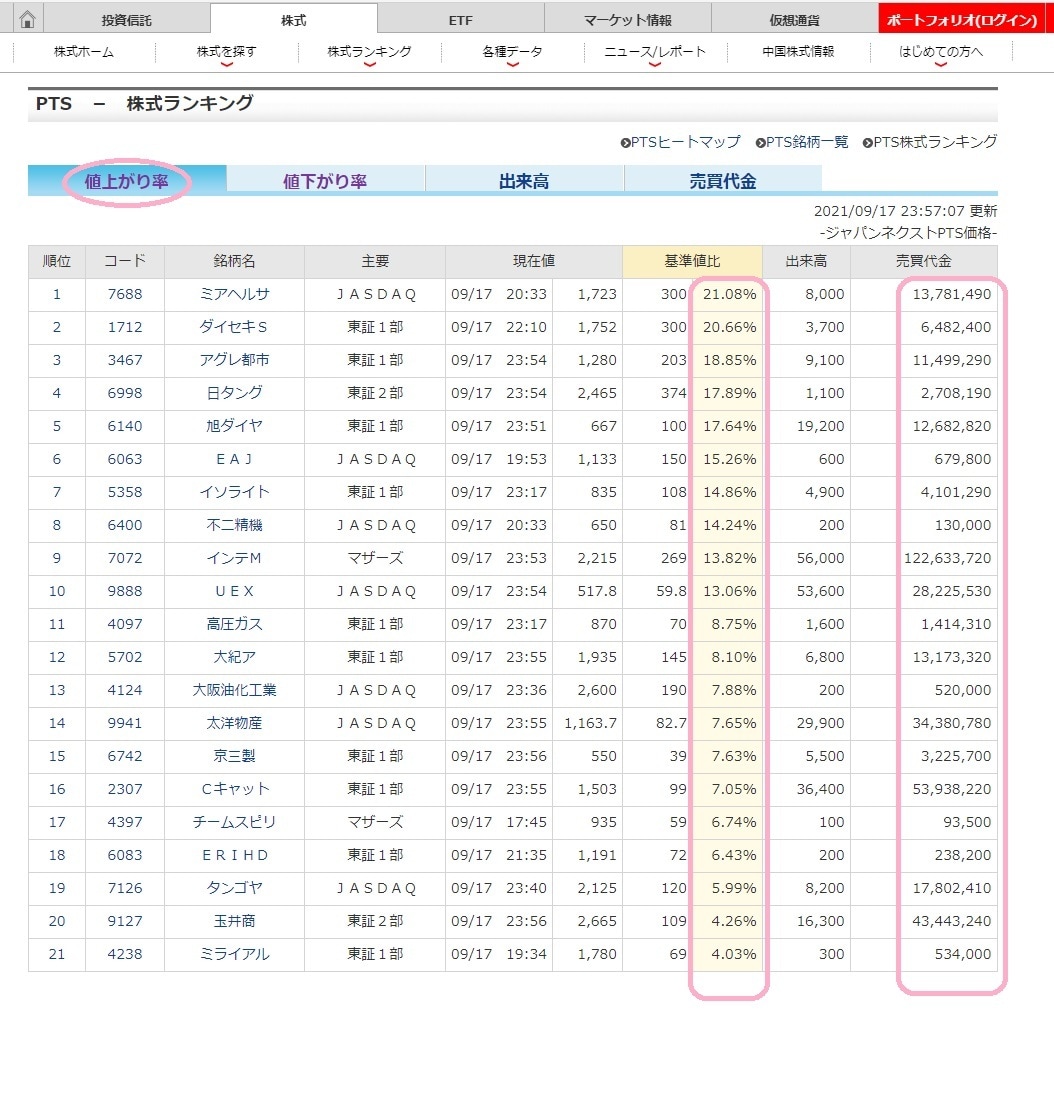Screen dimensions: 1054x1111
Task: Open stock 大阪油化工業
Action: coord(234,690)
